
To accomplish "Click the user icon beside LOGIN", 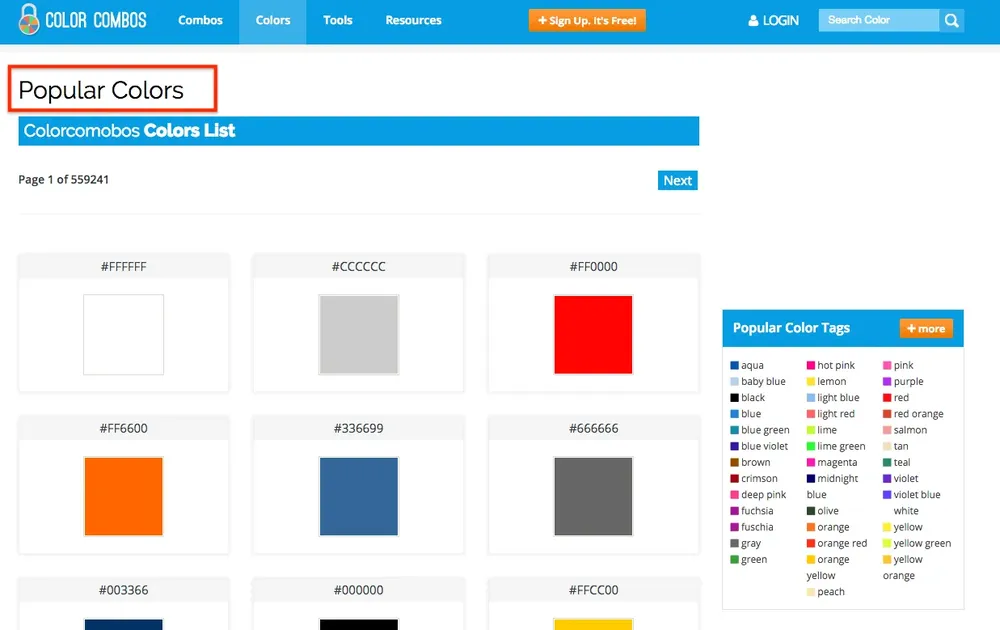I will pyautogui.click(x=753, y=20).
